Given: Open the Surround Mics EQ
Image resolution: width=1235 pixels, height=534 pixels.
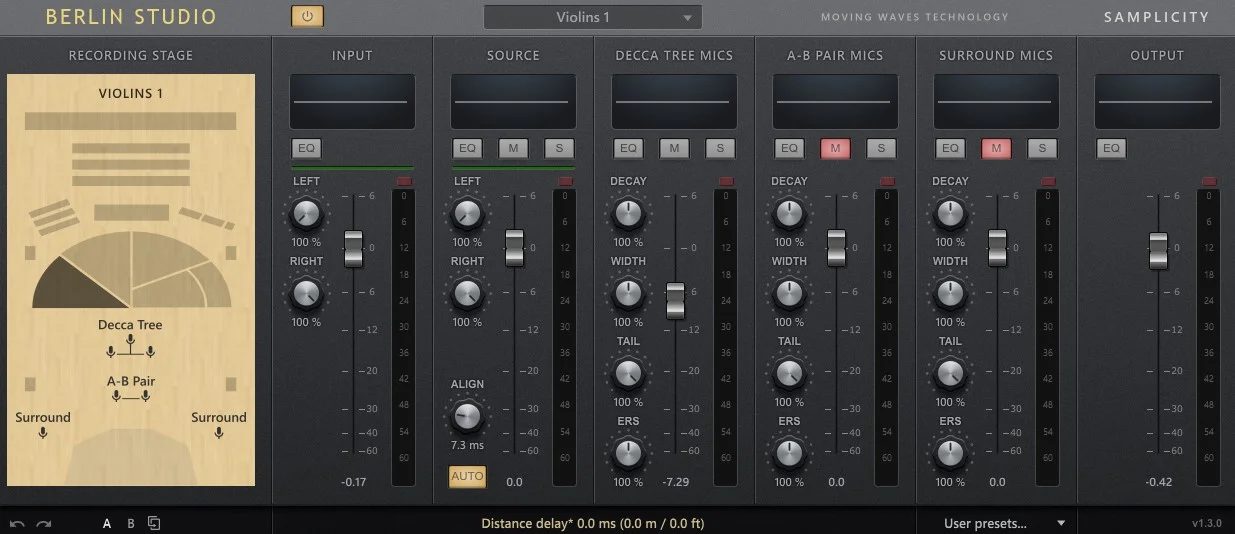Looking at the screenshot, I should 950,148.
